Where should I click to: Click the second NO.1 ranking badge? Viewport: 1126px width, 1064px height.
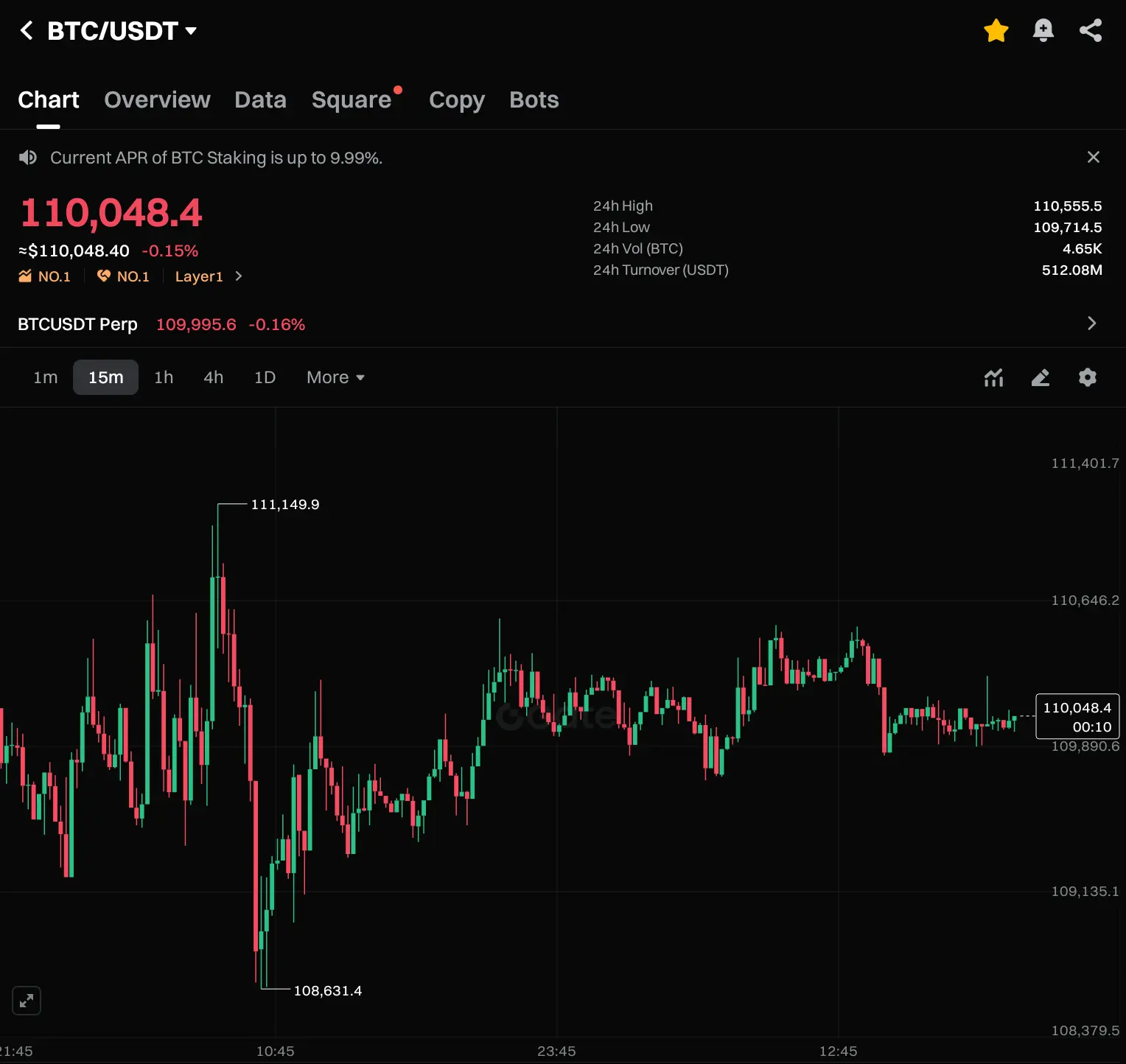click(123, 276)
